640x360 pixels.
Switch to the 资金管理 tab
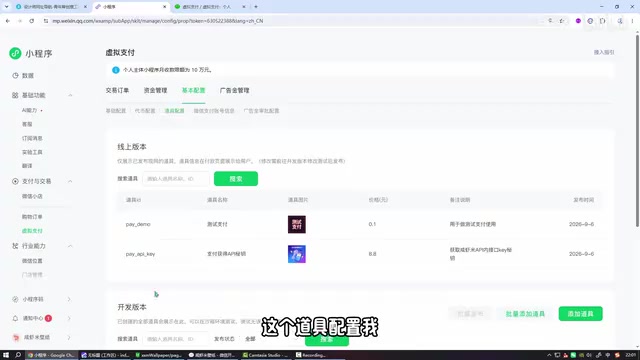tap(156, 91)
